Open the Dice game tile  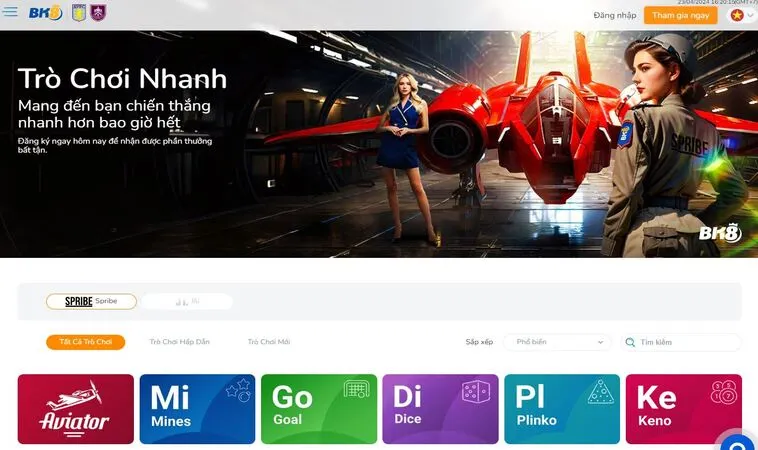click(441, 409)
